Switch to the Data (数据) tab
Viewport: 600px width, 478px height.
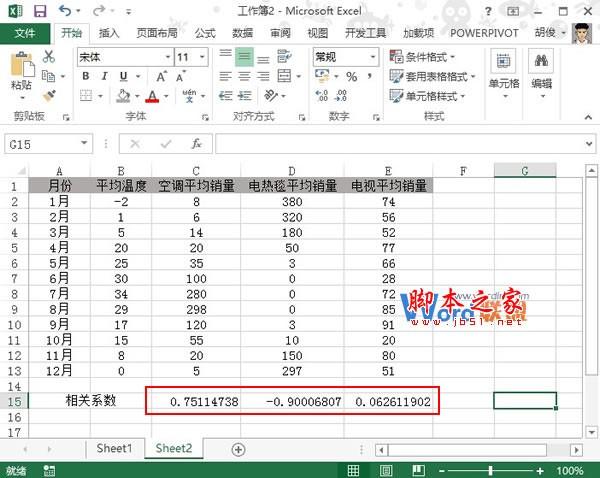[243, 33]
